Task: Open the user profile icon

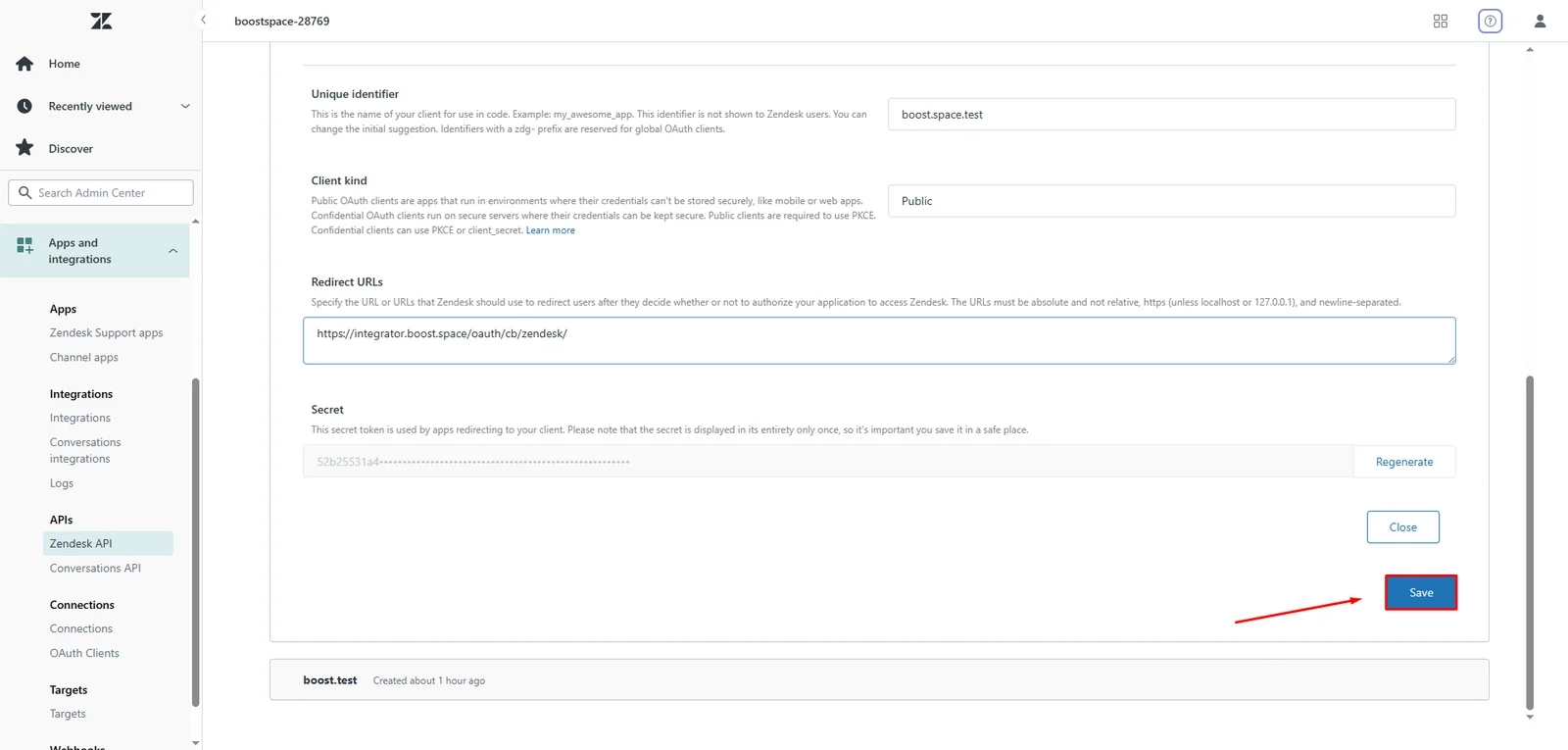Action: point(1540,21)
